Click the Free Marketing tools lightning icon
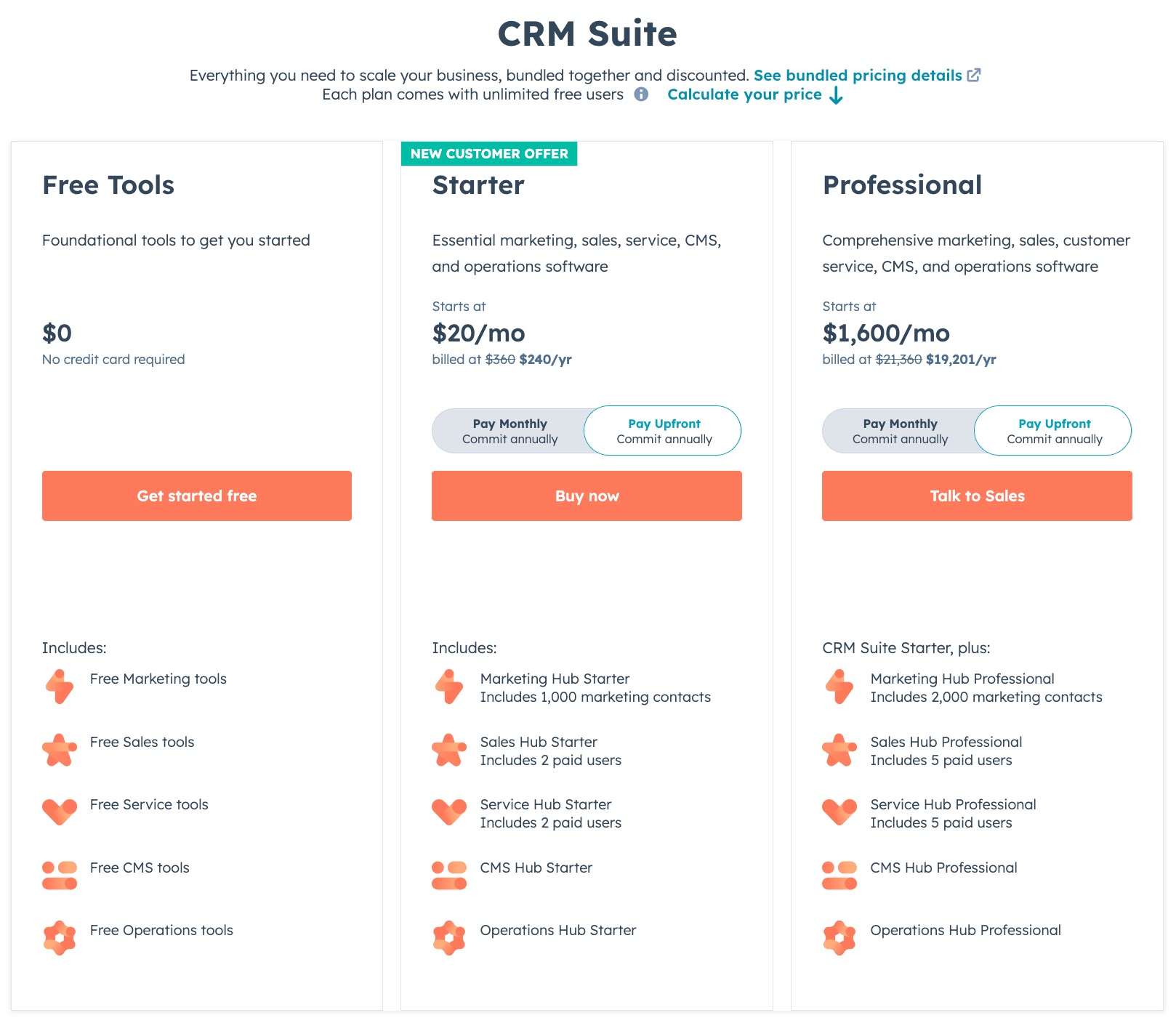The width and height of the screenshot is (1176, 1023). click(59, 687)
